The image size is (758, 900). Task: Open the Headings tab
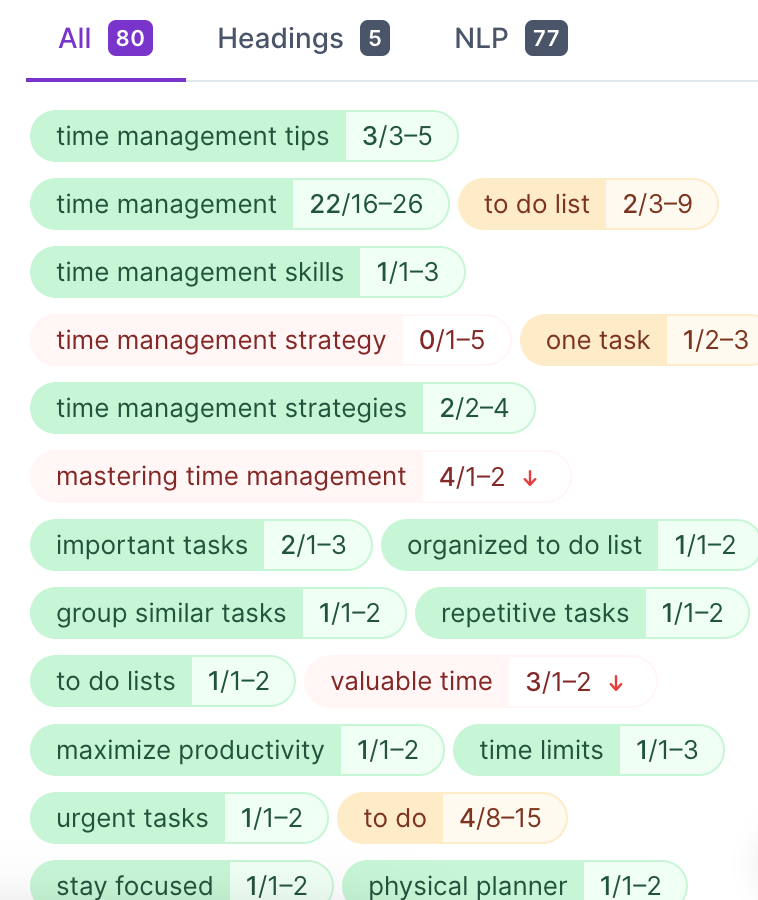[x=303, y=39]
